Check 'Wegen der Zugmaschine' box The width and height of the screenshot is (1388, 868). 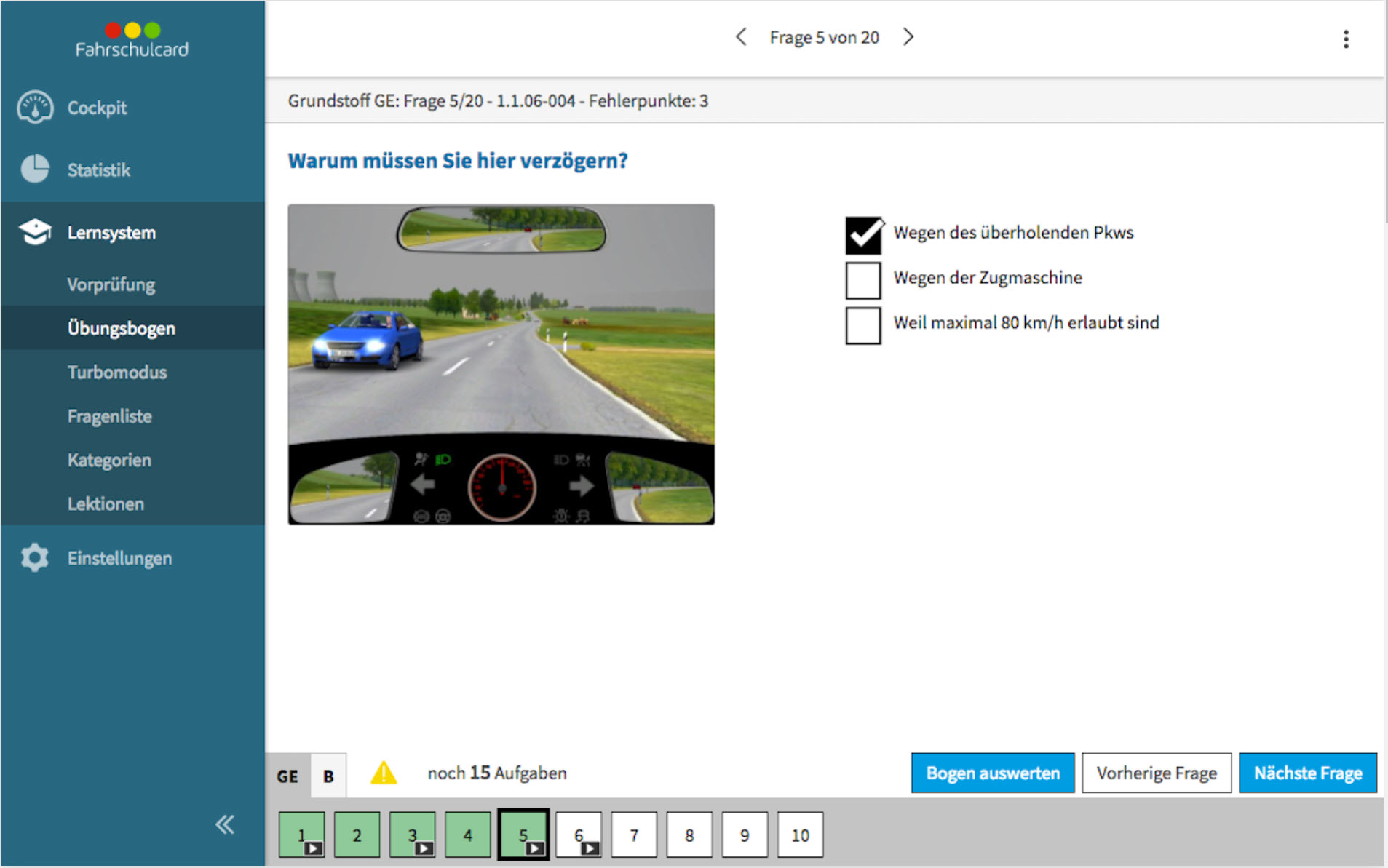(863, 280)
